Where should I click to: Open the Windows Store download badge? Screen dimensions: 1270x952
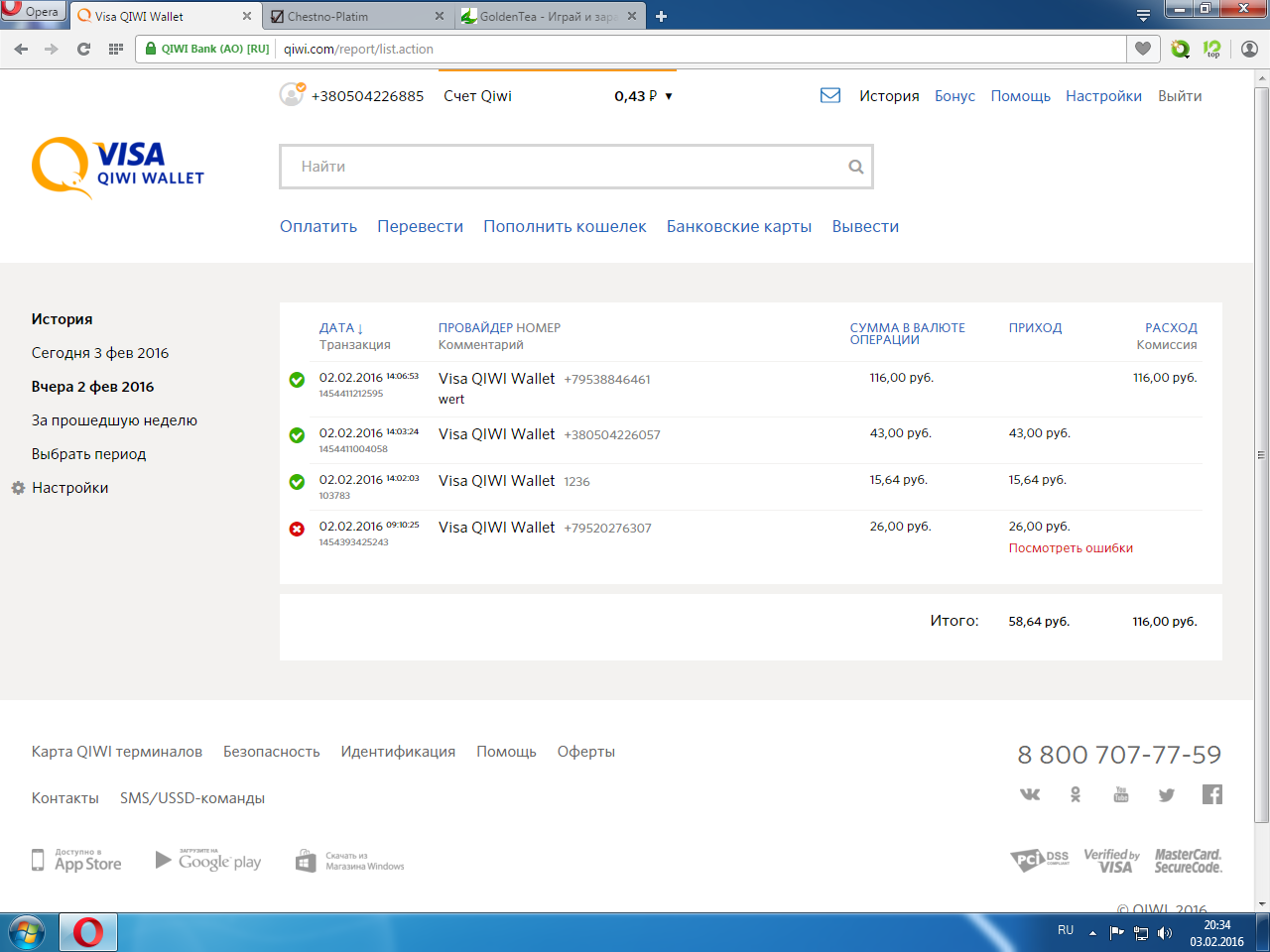coord(350,861)
